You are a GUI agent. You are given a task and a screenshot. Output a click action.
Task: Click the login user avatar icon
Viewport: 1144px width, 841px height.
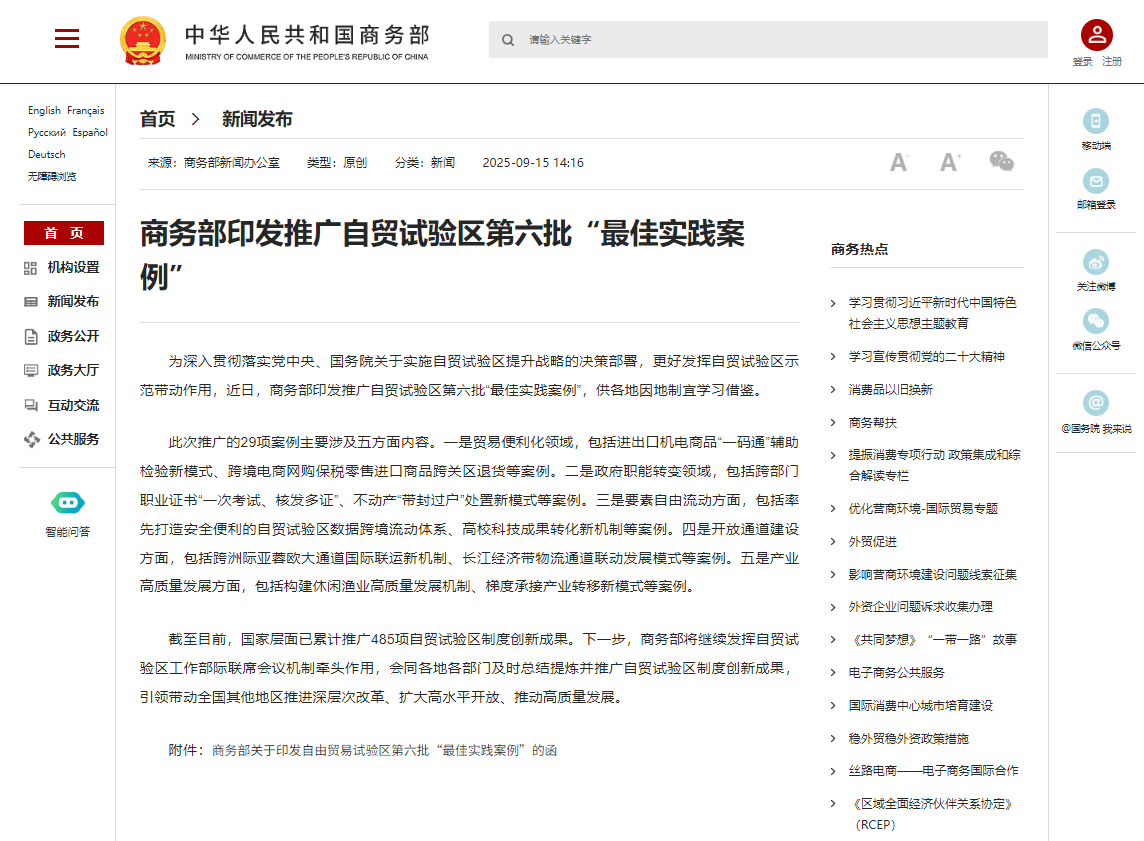coord(1096,35)
